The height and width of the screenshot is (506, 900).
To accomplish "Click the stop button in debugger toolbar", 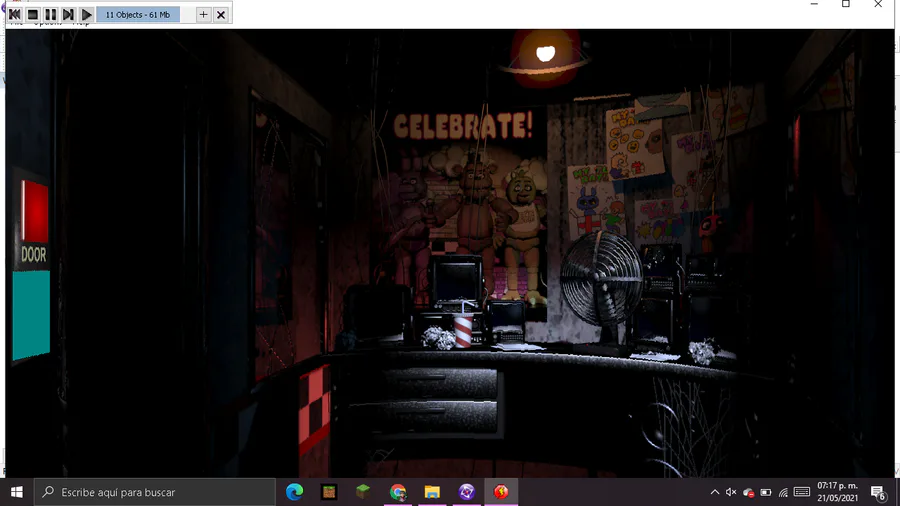I will pos(33,14).
